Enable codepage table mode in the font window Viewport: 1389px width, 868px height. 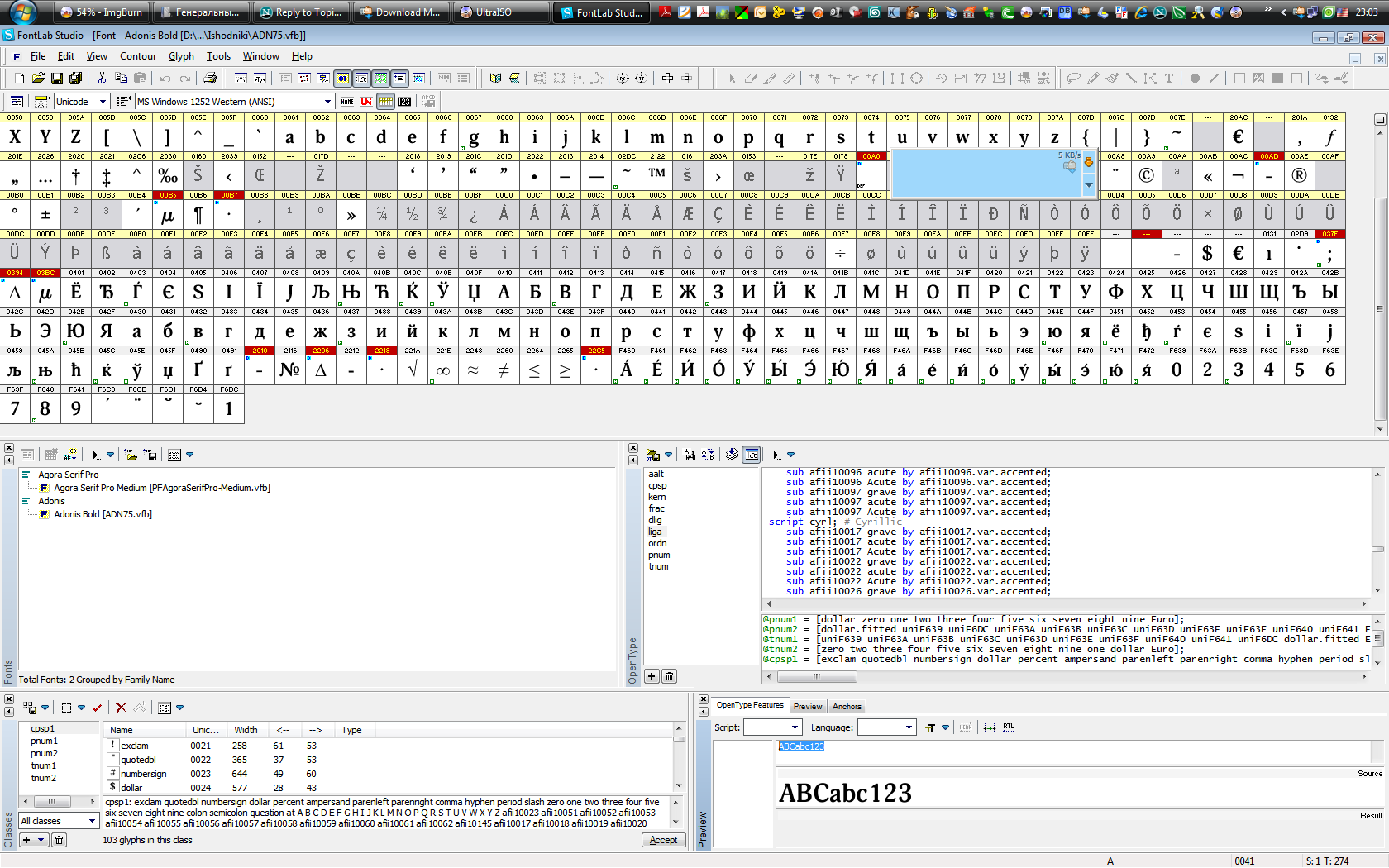click(x=385, y=102)
